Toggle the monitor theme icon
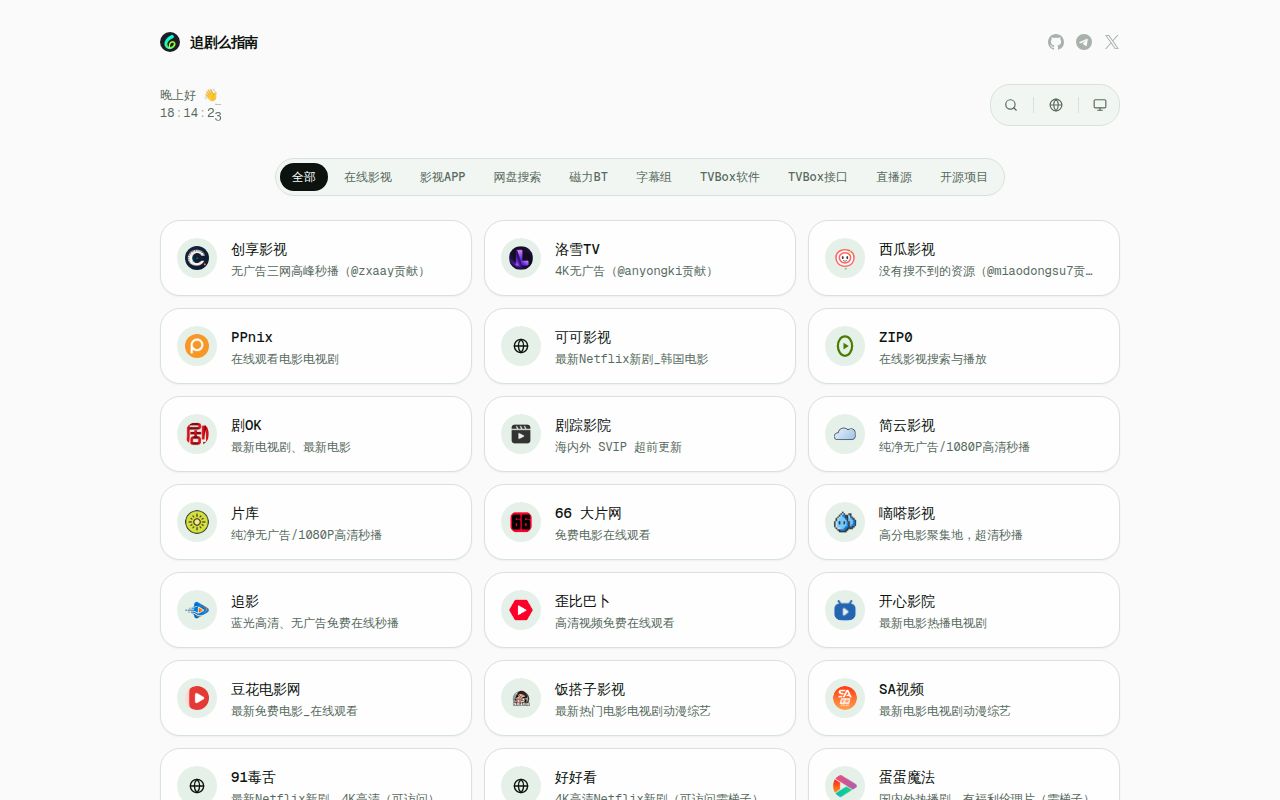This screenshot has width=1280, height=800. [1100, 105]
